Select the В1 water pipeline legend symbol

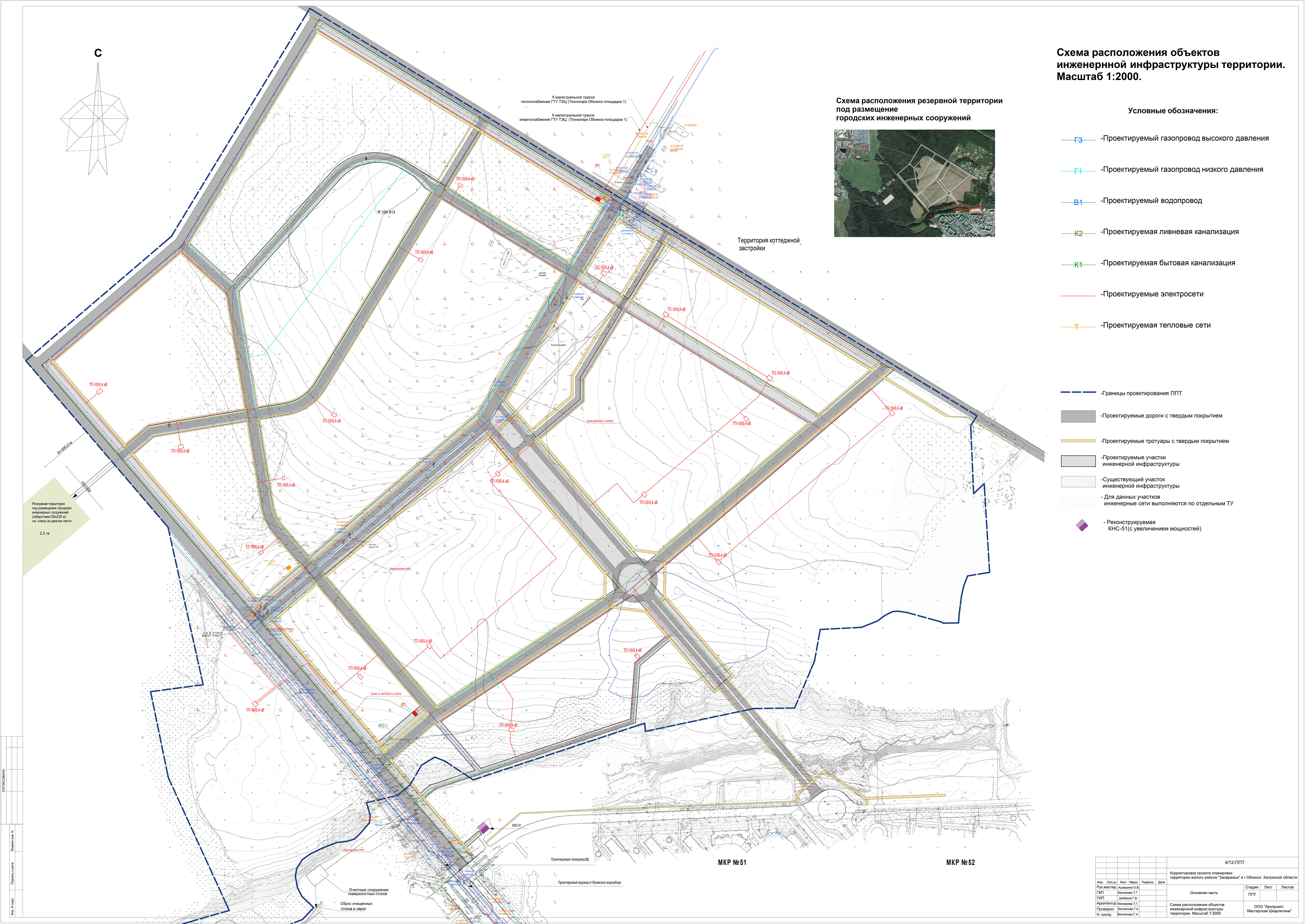(x=1078, y=202)
